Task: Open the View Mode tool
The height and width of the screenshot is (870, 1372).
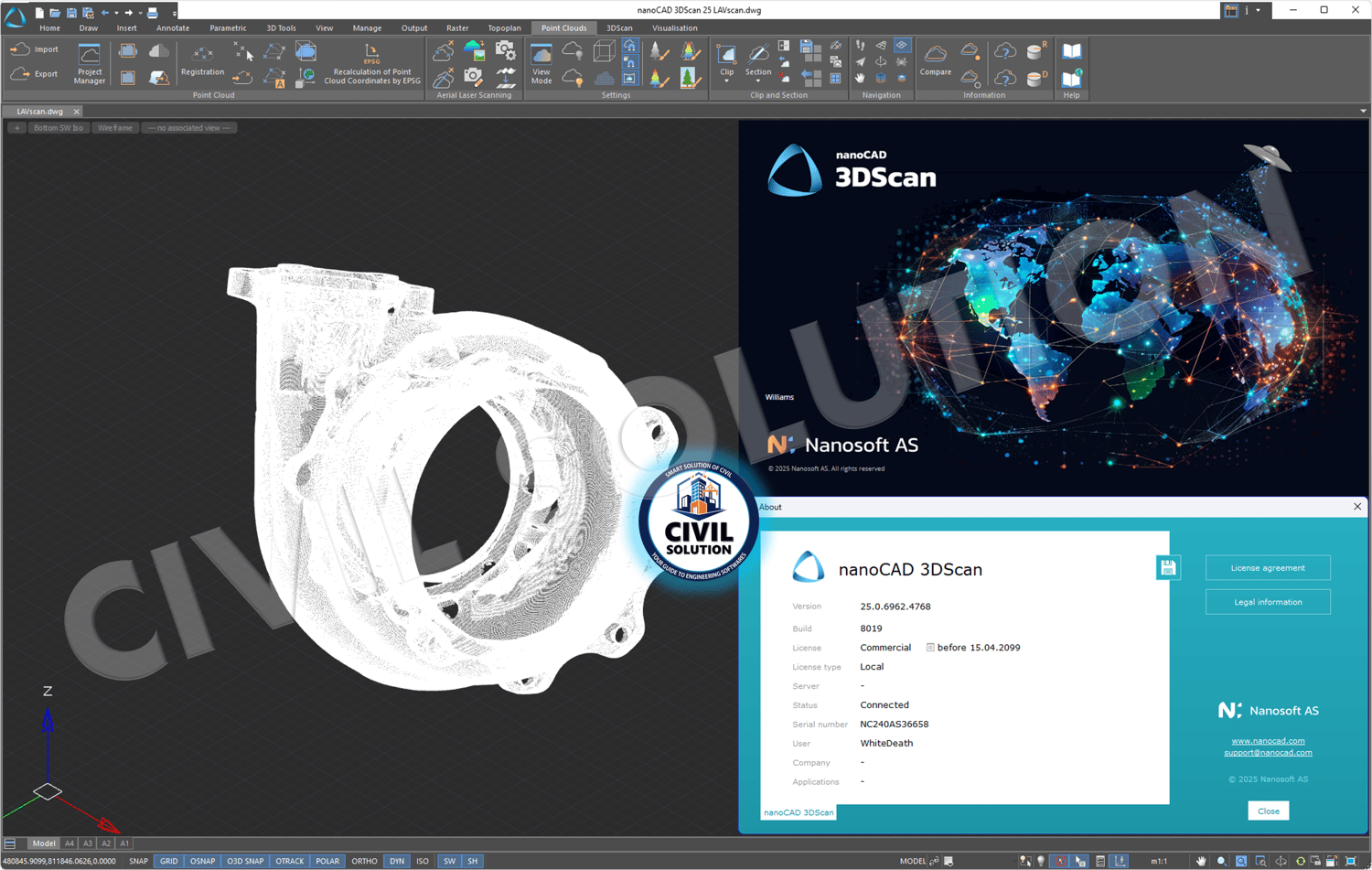Action: 541,64
